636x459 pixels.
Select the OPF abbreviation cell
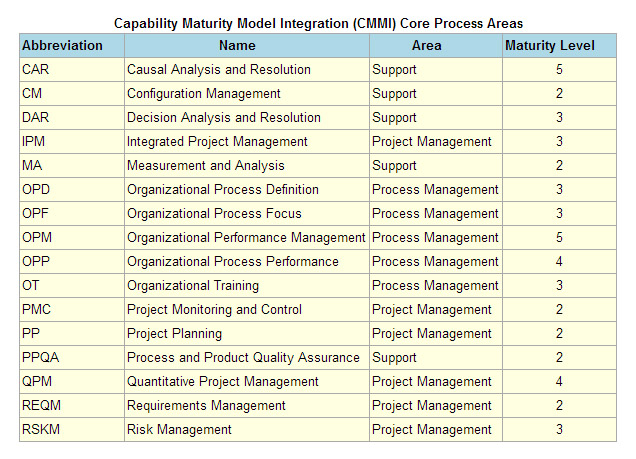click(72, 213)
